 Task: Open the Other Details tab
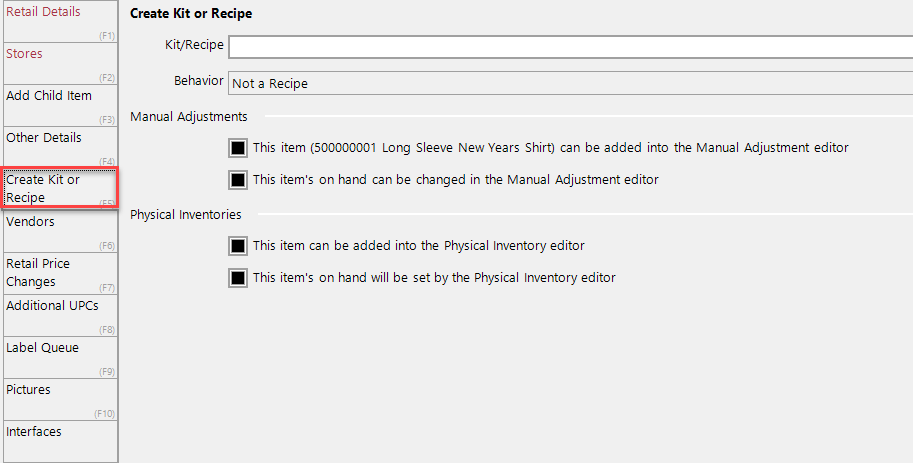click(x=61, y=147)
